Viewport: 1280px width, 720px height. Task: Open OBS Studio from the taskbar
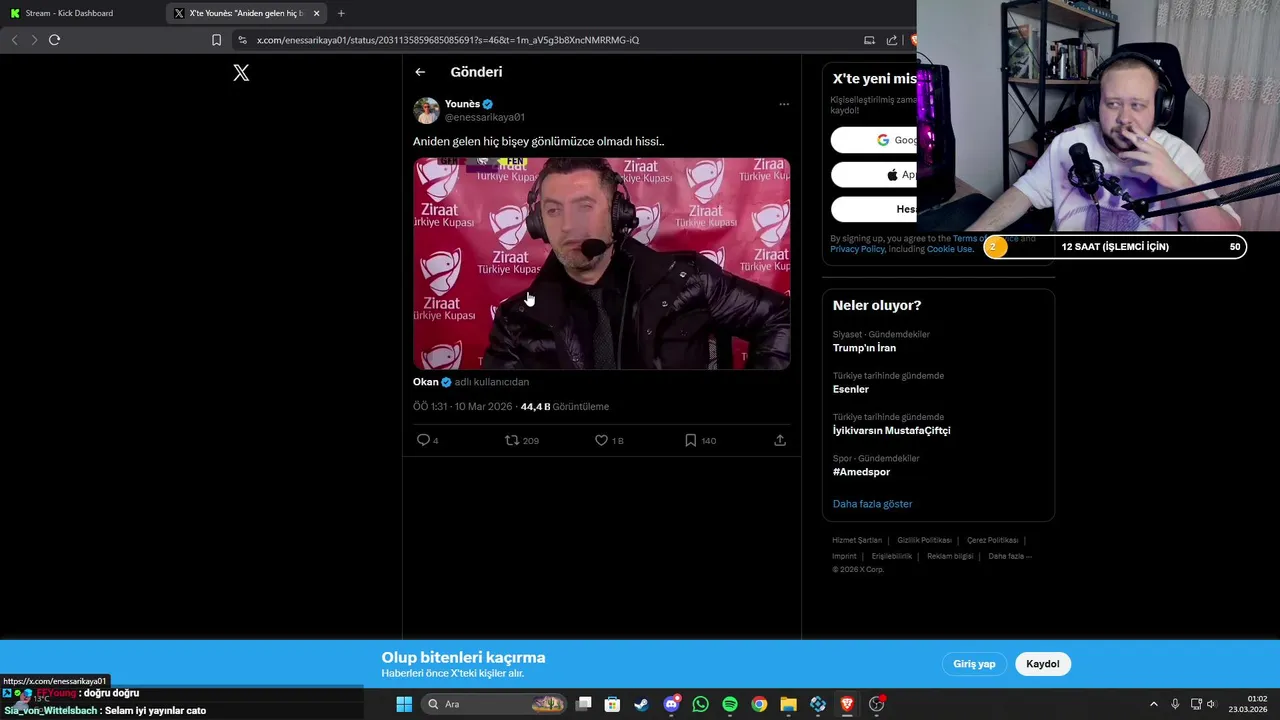point(876,704)
